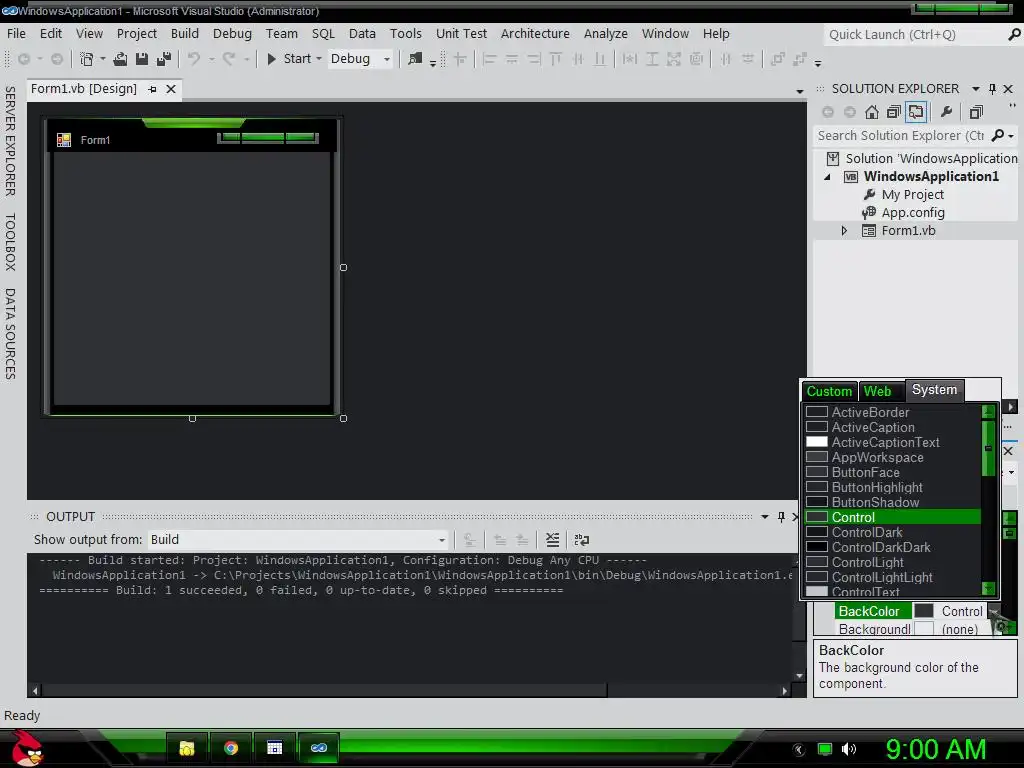The image size is (1024, 768).
Task: Collapse the WindowsApplication1 project node
Action: 828,177
